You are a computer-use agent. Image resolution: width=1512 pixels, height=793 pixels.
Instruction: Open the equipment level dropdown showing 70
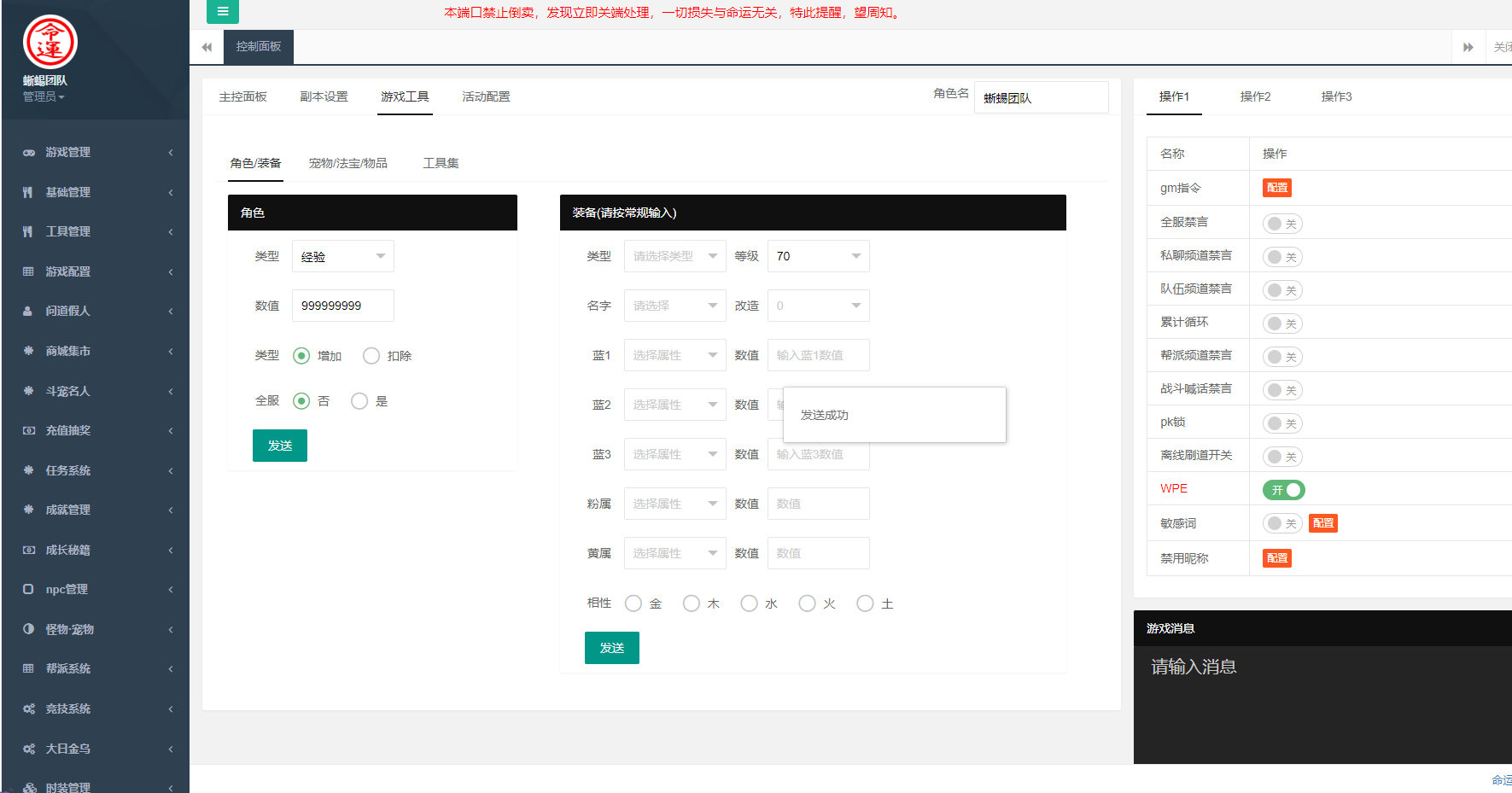[818, 256]
